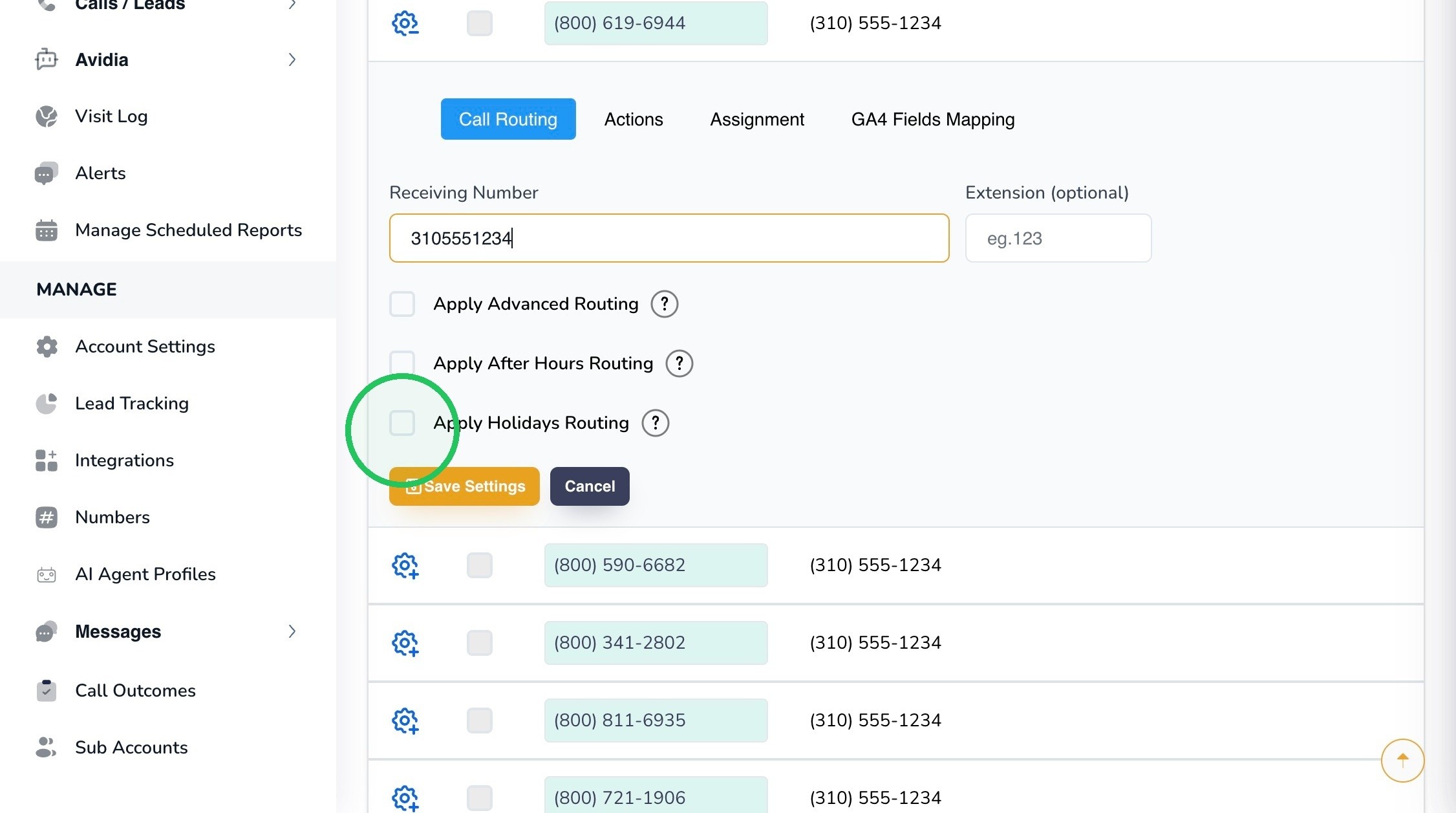Open the Numbers sidebar link
This screenshot has width=1456, height=813.
[112, 517]
